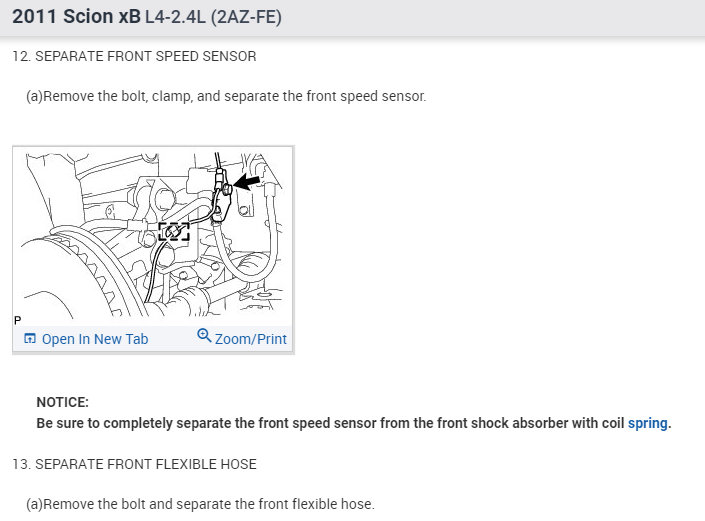Click the dashed clamp marker in the diagram
705x521 pixels.
174,231
